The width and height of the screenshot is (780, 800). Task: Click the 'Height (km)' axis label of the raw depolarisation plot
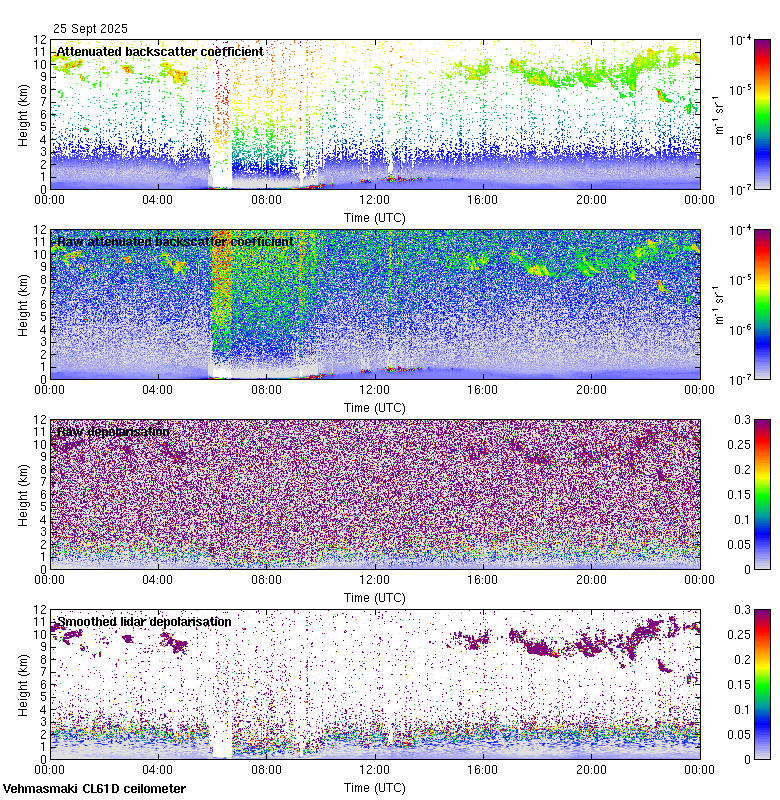point(23,495)
